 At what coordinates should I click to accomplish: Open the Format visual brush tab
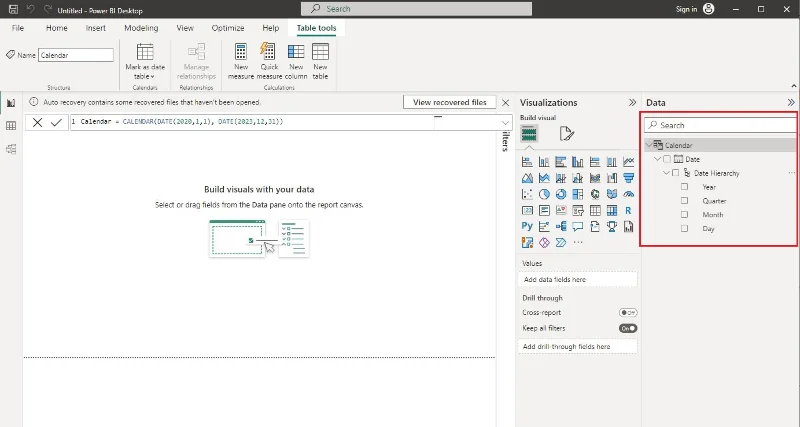point(566,134)
